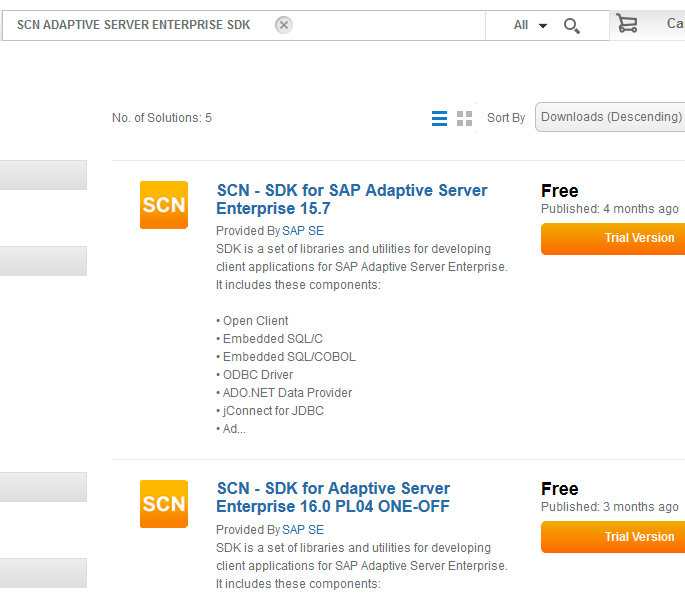Image resolution: width=685 pixels, height=605 pixels.
Task: Open the Sort By Downloads (Descending) dropdown
Action: [610, 117]
